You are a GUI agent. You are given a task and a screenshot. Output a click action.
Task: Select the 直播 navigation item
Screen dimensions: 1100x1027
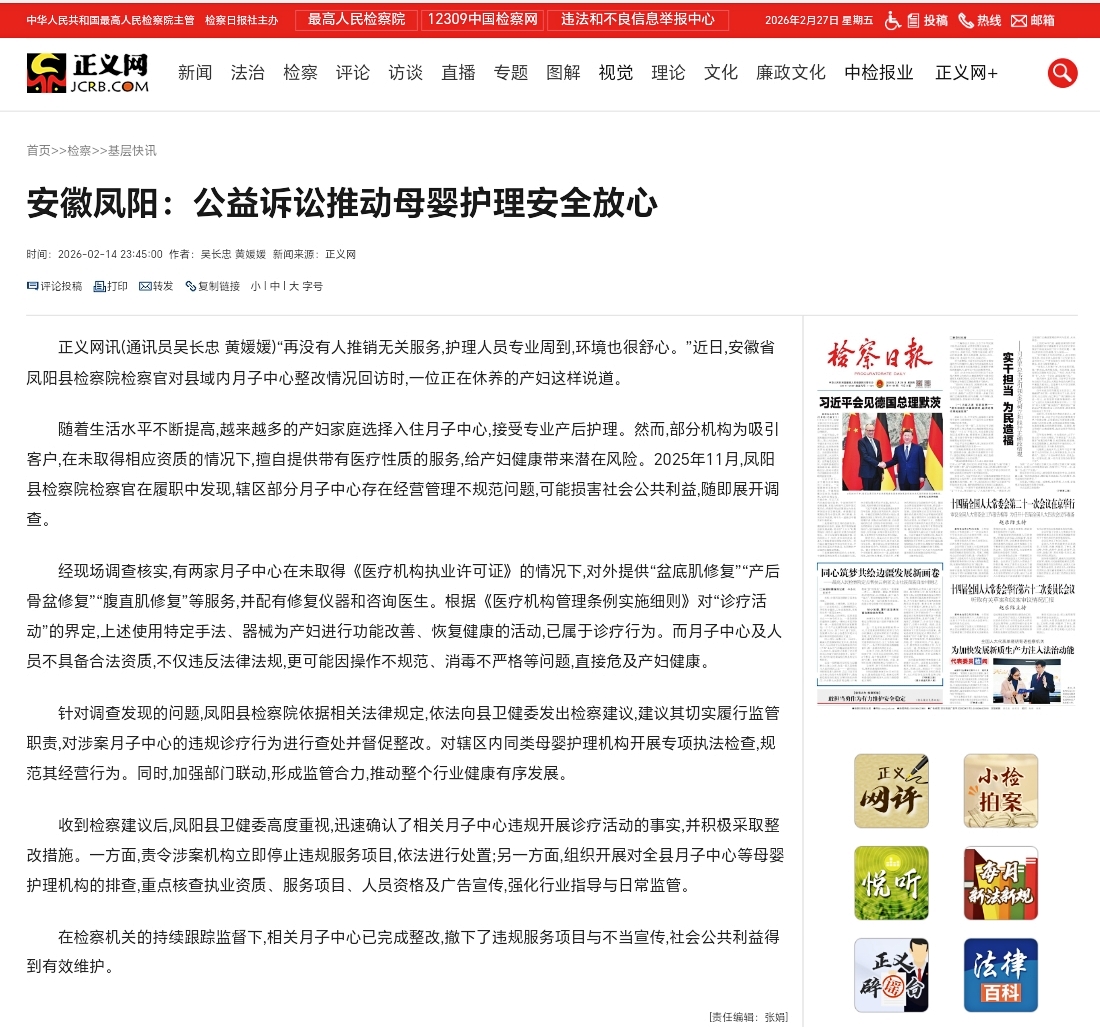click(458, 73)
